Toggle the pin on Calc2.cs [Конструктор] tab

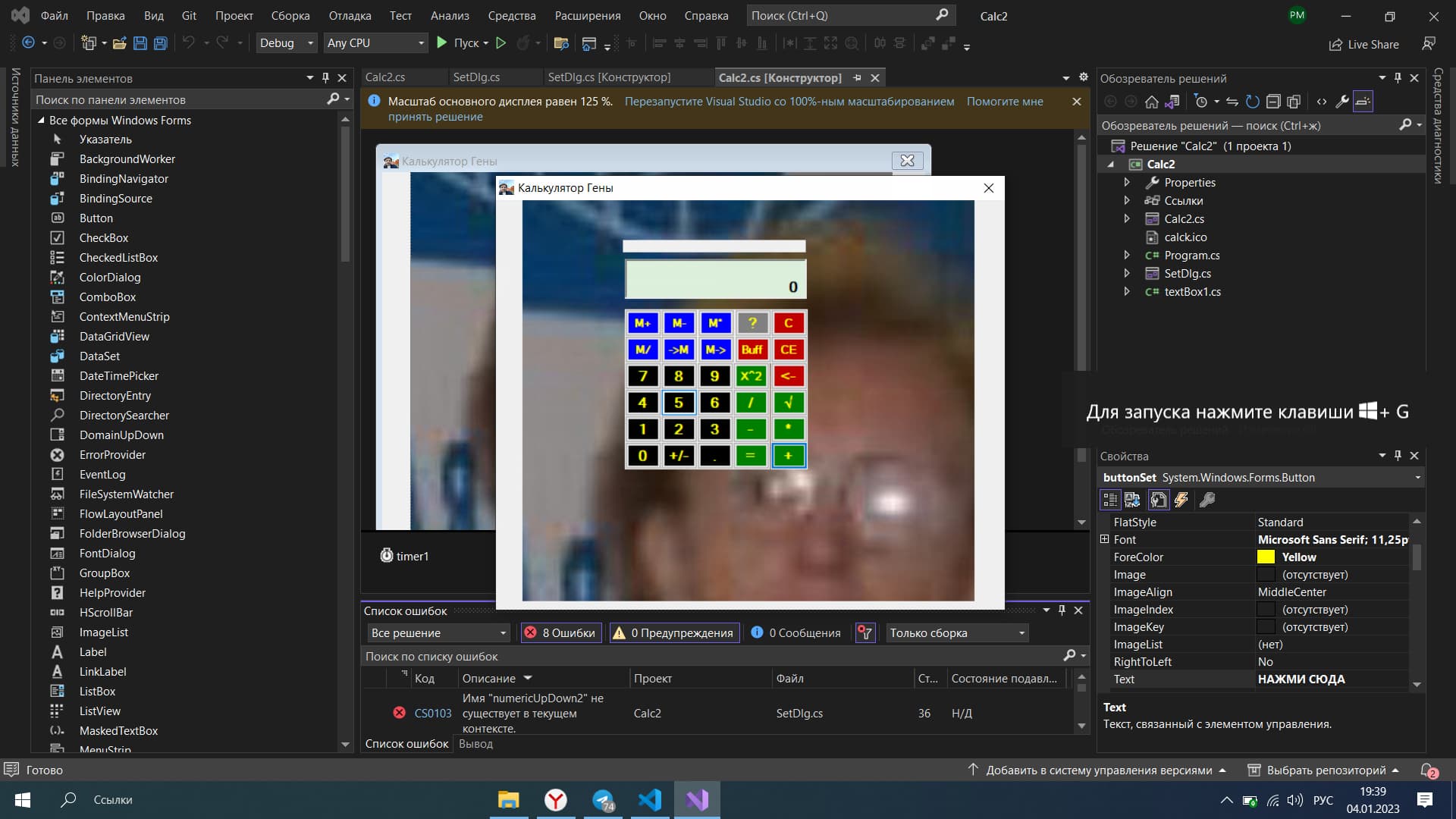(x=857, y=78)
